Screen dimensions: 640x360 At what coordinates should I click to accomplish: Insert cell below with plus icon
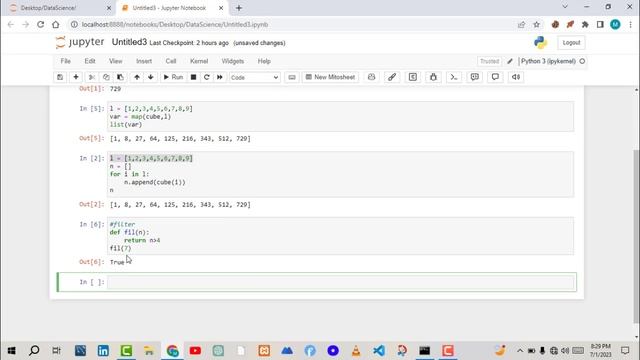pos(76,77)
